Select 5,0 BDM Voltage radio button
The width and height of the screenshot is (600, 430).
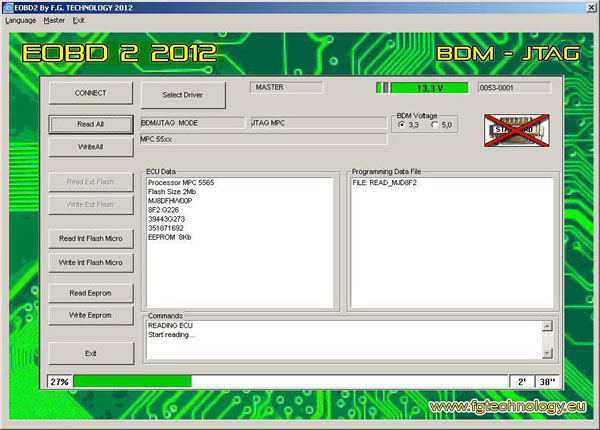(x=434, y=125)
